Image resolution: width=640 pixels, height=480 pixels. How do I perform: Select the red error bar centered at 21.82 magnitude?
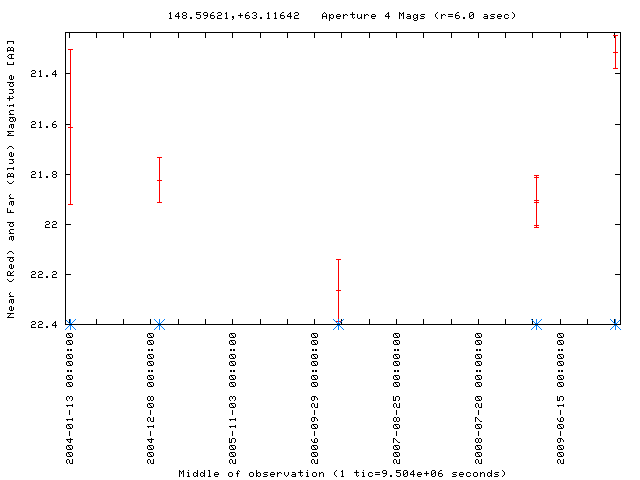160,180
